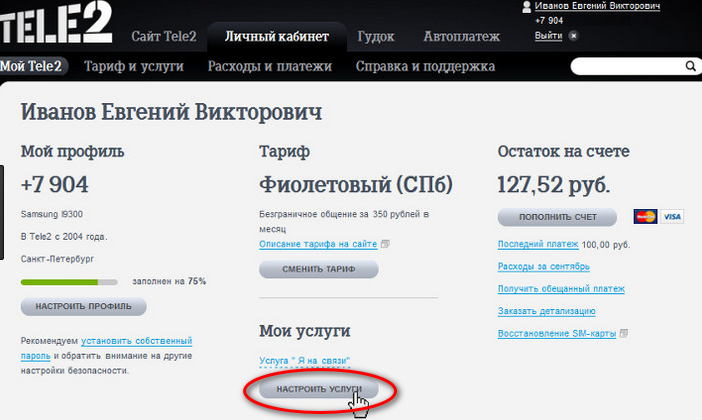Viewport: 702px width, 420px height.
Task: Open the Автоплатеж tab
Action: pyautogui.click(x=462, y=36)
